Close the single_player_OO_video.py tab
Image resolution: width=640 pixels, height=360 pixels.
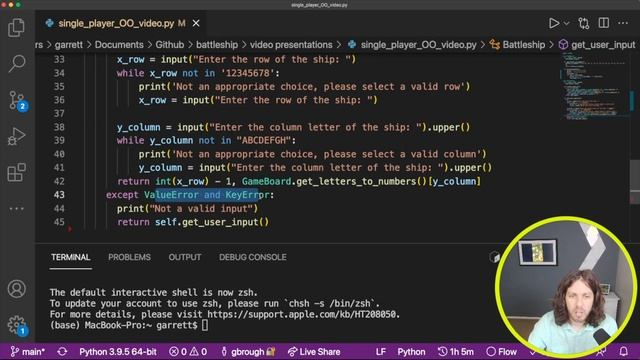click(x=196, y=23)
